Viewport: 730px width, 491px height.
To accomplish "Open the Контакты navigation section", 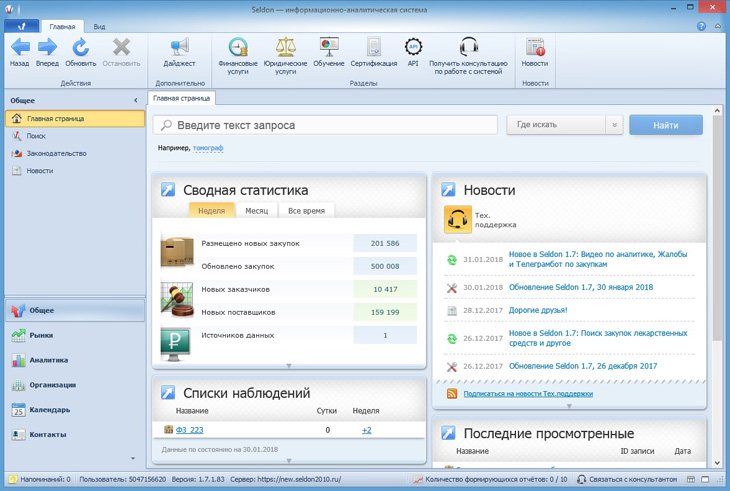I will click(75, 434).
